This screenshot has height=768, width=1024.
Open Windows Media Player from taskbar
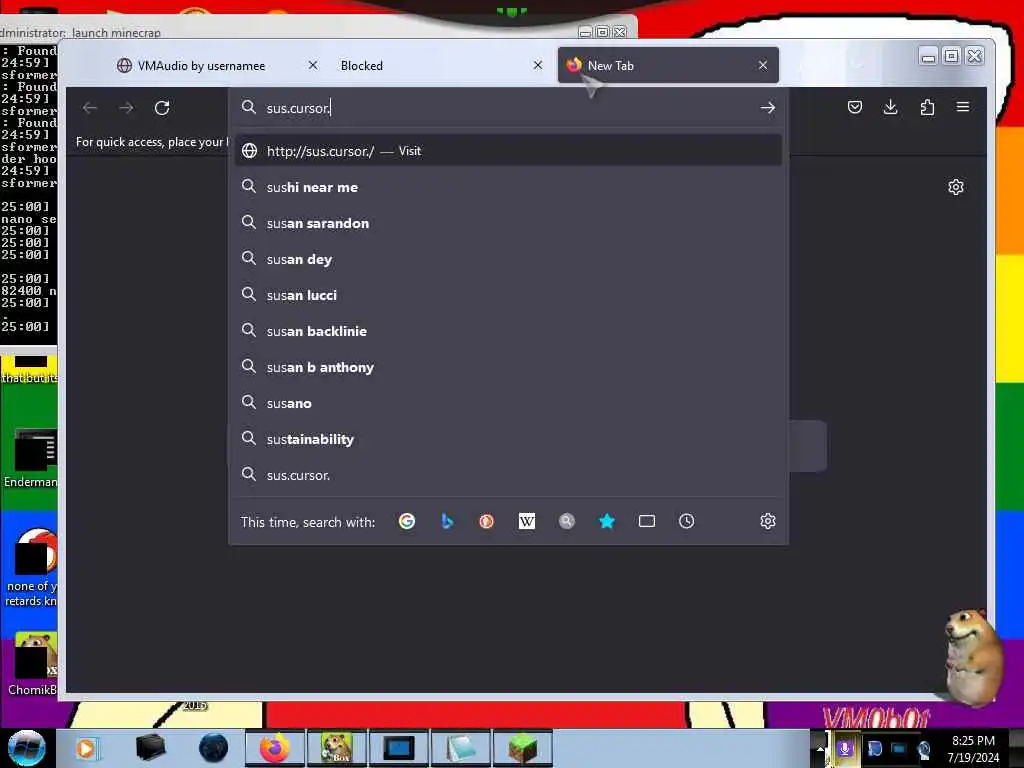click(86, 748)
